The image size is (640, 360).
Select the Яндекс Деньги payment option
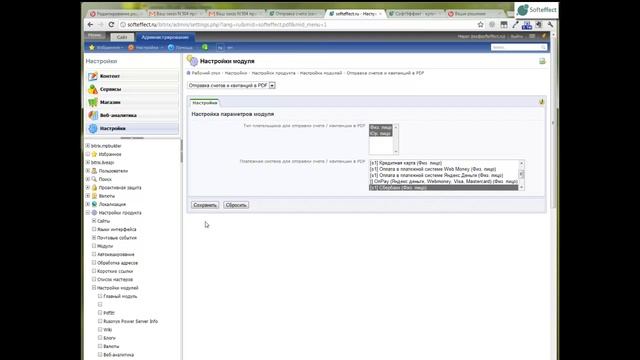(444, 175)
